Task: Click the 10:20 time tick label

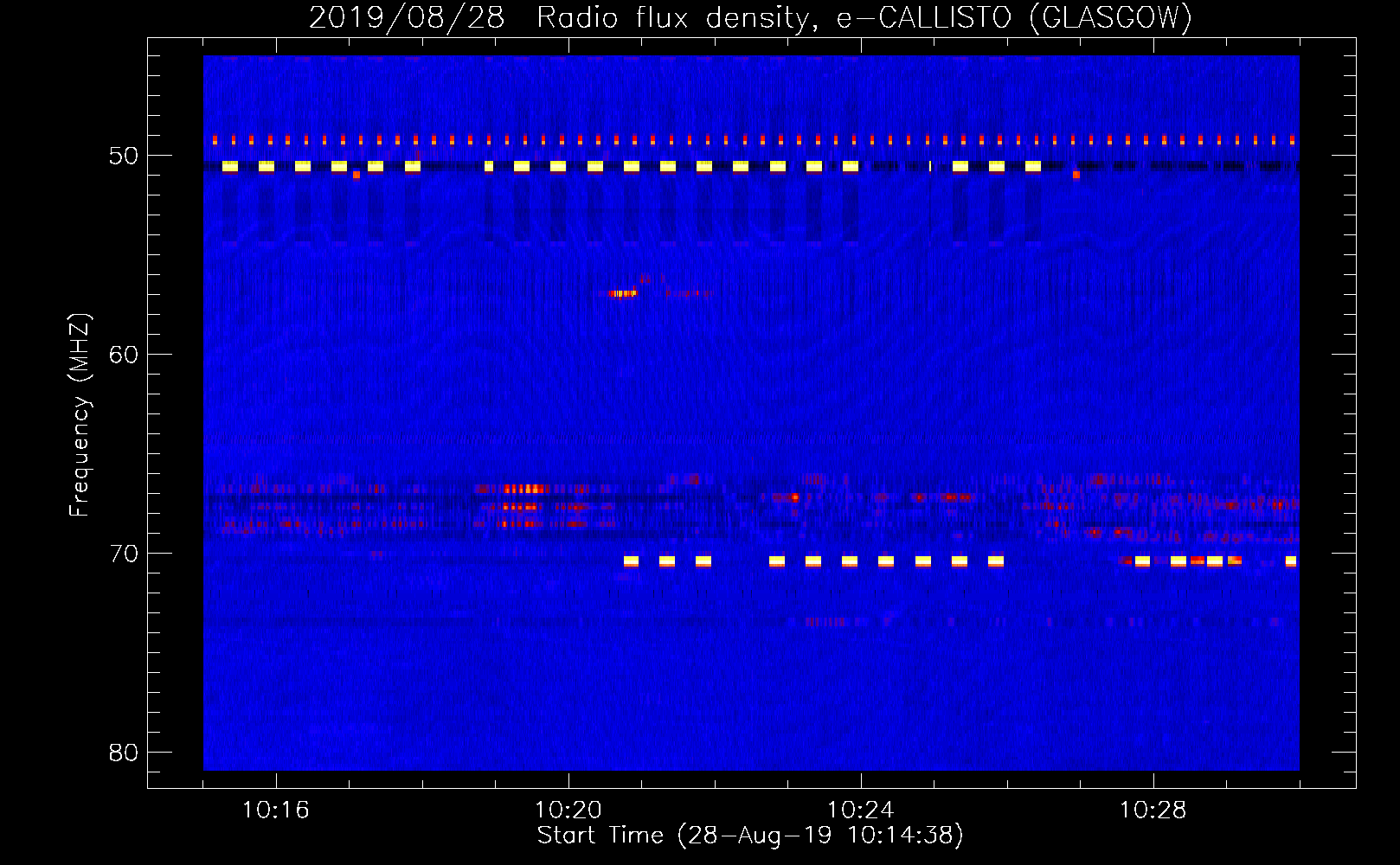Action: pos(568,811)
